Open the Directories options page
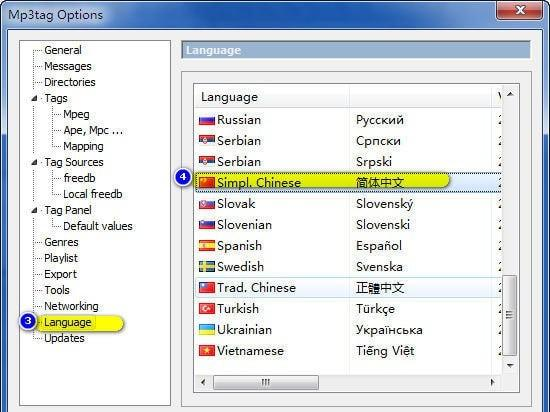Image resolution: width=550 pixels, height=412 pixels. tap(70, 82)
